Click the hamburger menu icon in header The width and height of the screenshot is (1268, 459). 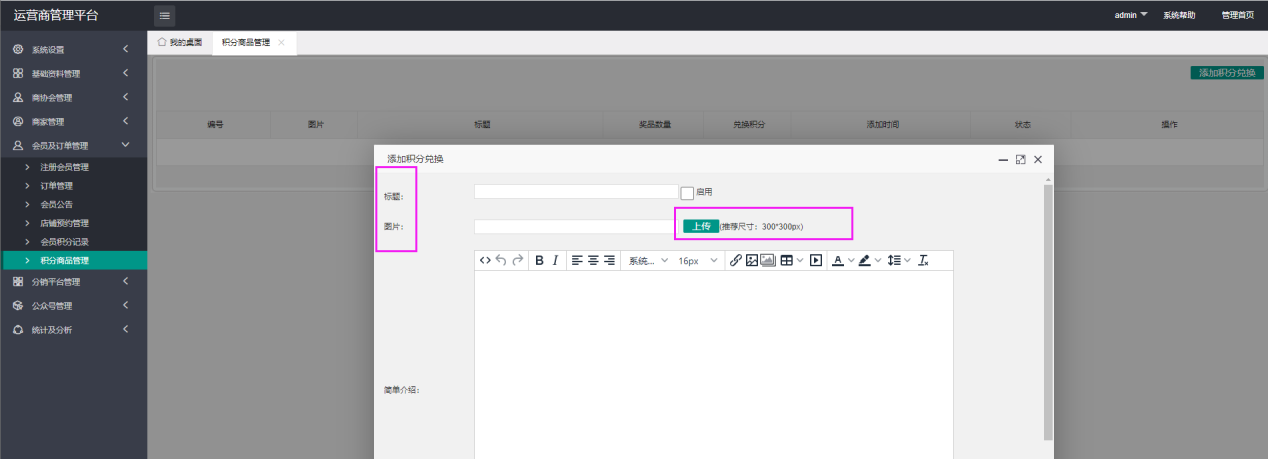pos(165,15)
